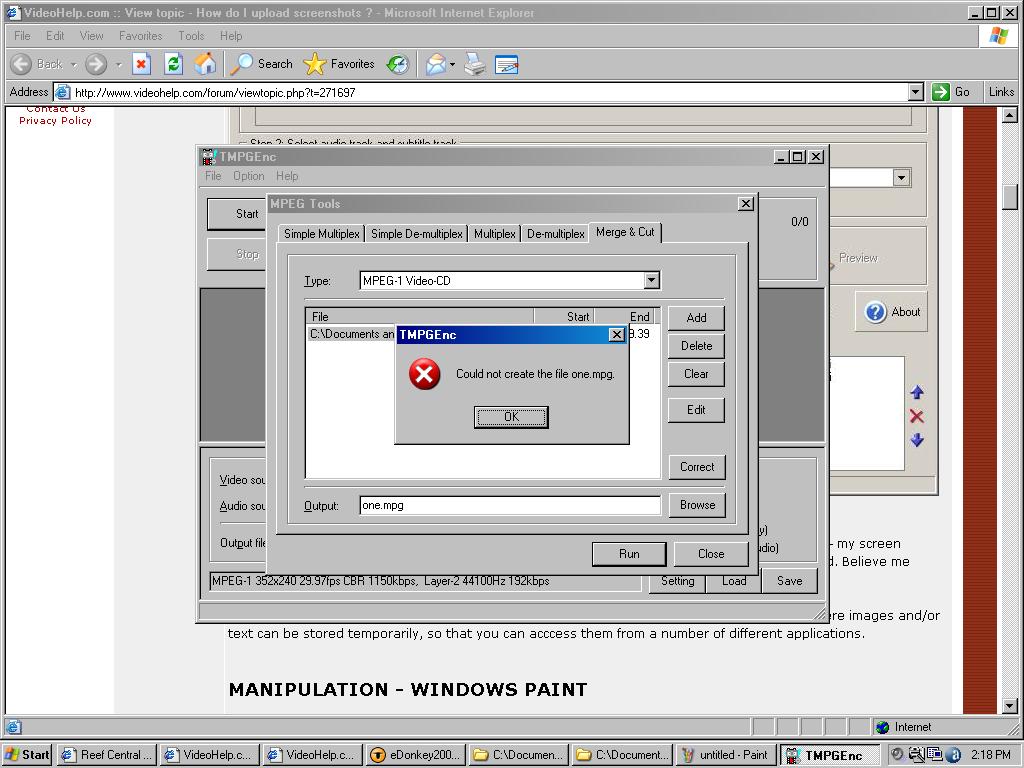Viewport: 1024px width, 768px height.
Task: Open the IE Favorites menu
Action: pos(140,36)
